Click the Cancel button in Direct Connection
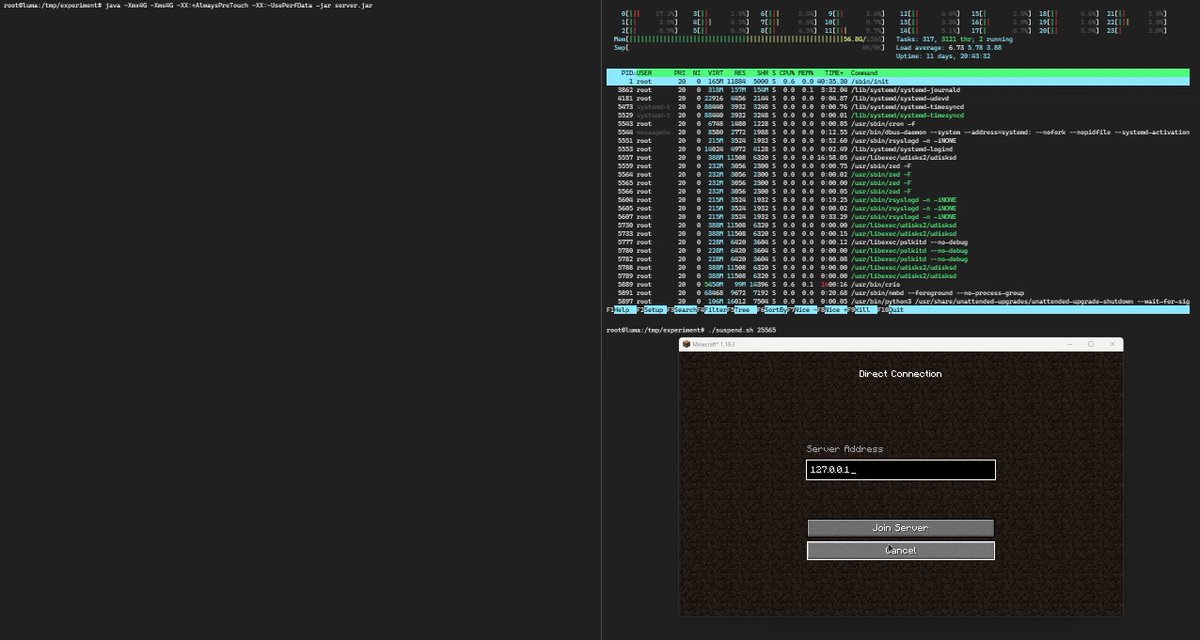The width and height of the screenshot is (1200, 640). 900,551
